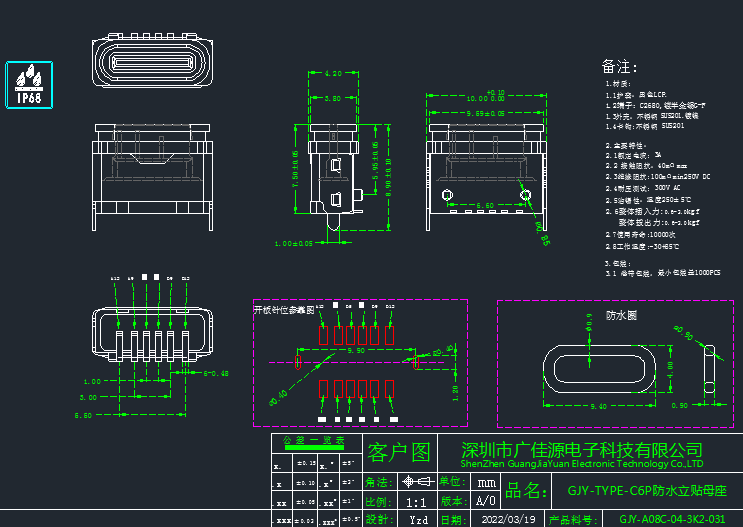This screenshot has height=527, width=743.
Task: Click the IP68 waterproof rating icon
Action: point(29,85)
